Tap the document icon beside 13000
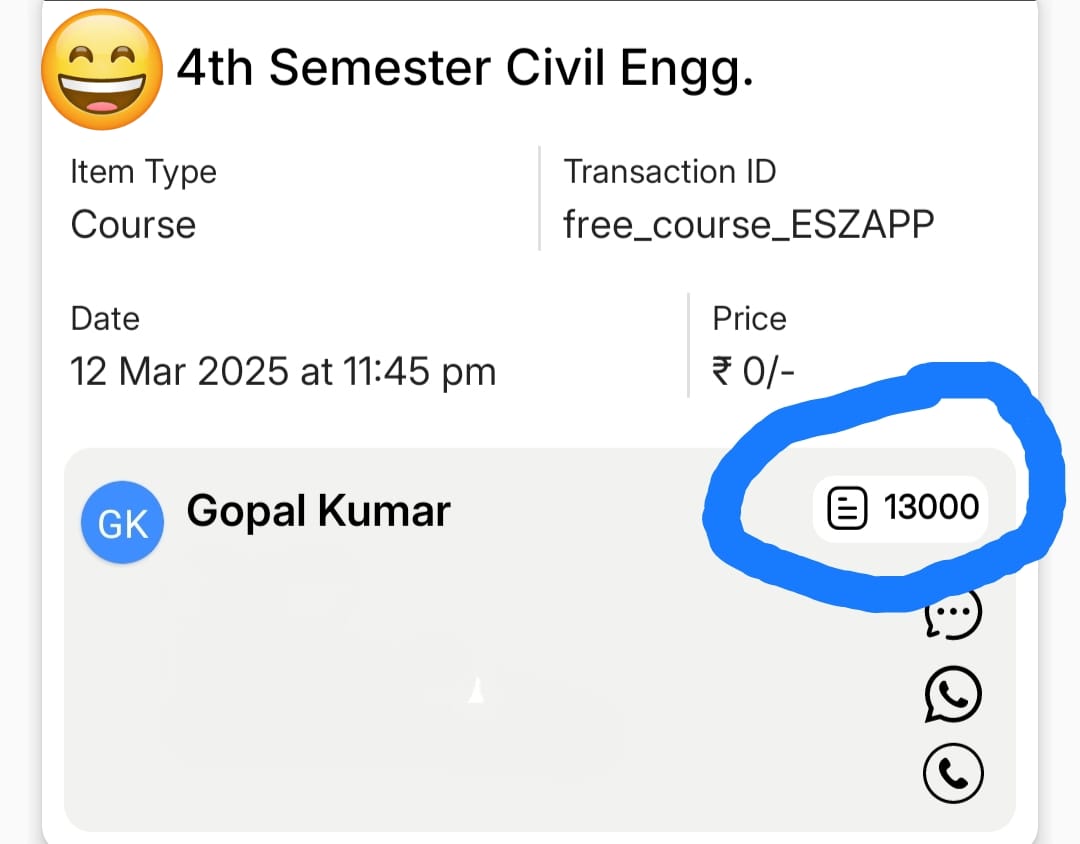The width and height of the screenshot is (1080, 844). pos(847,508)
